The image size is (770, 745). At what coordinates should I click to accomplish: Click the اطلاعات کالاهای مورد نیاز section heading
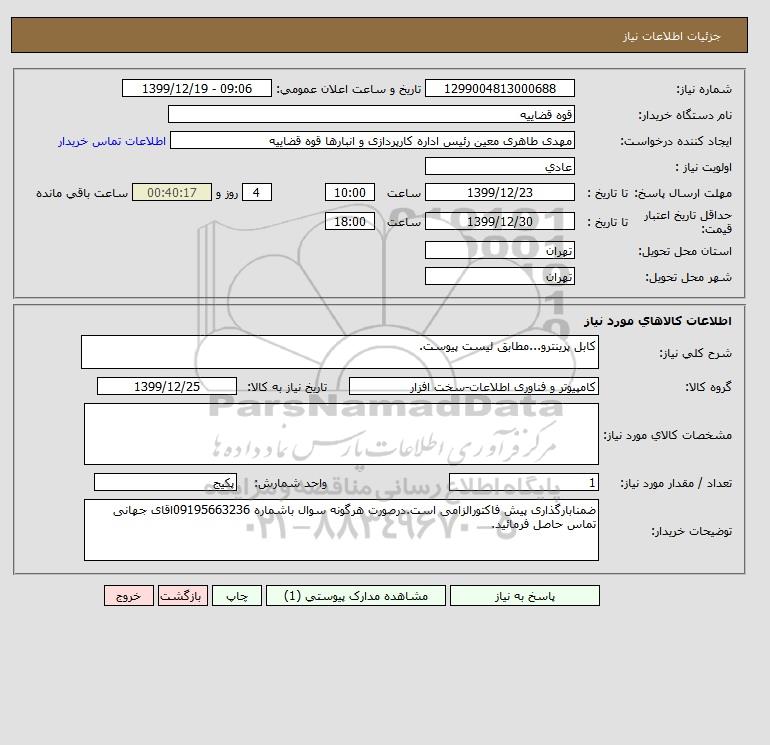tap(658, 321)
